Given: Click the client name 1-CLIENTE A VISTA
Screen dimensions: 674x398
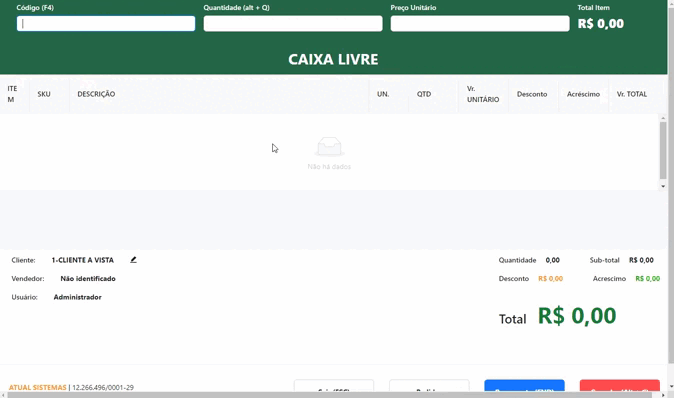Looking at the screenshot, I should coord(83,260).
